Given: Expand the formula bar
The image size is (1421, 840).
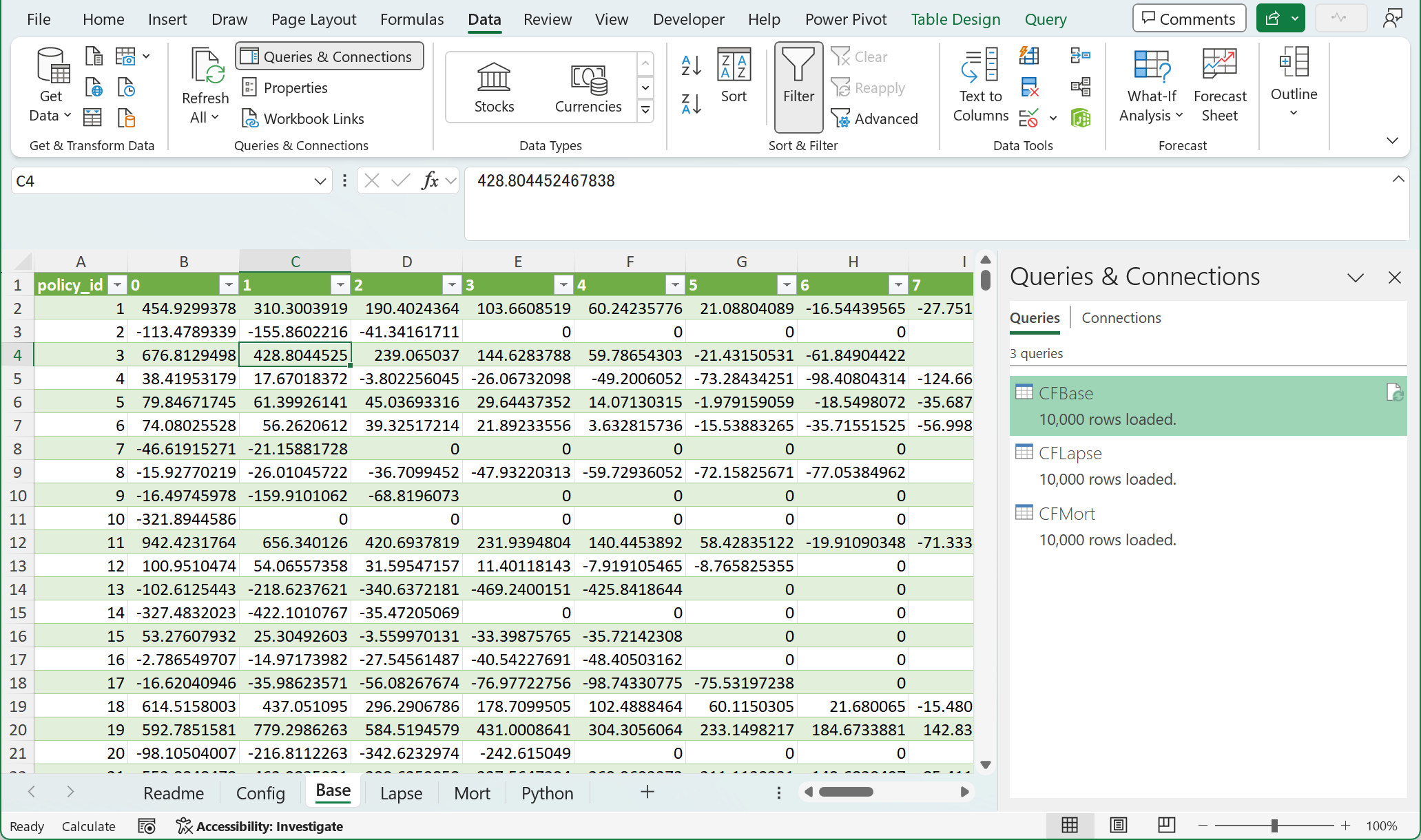Looking at the screenshot, I should point(1398,179).
